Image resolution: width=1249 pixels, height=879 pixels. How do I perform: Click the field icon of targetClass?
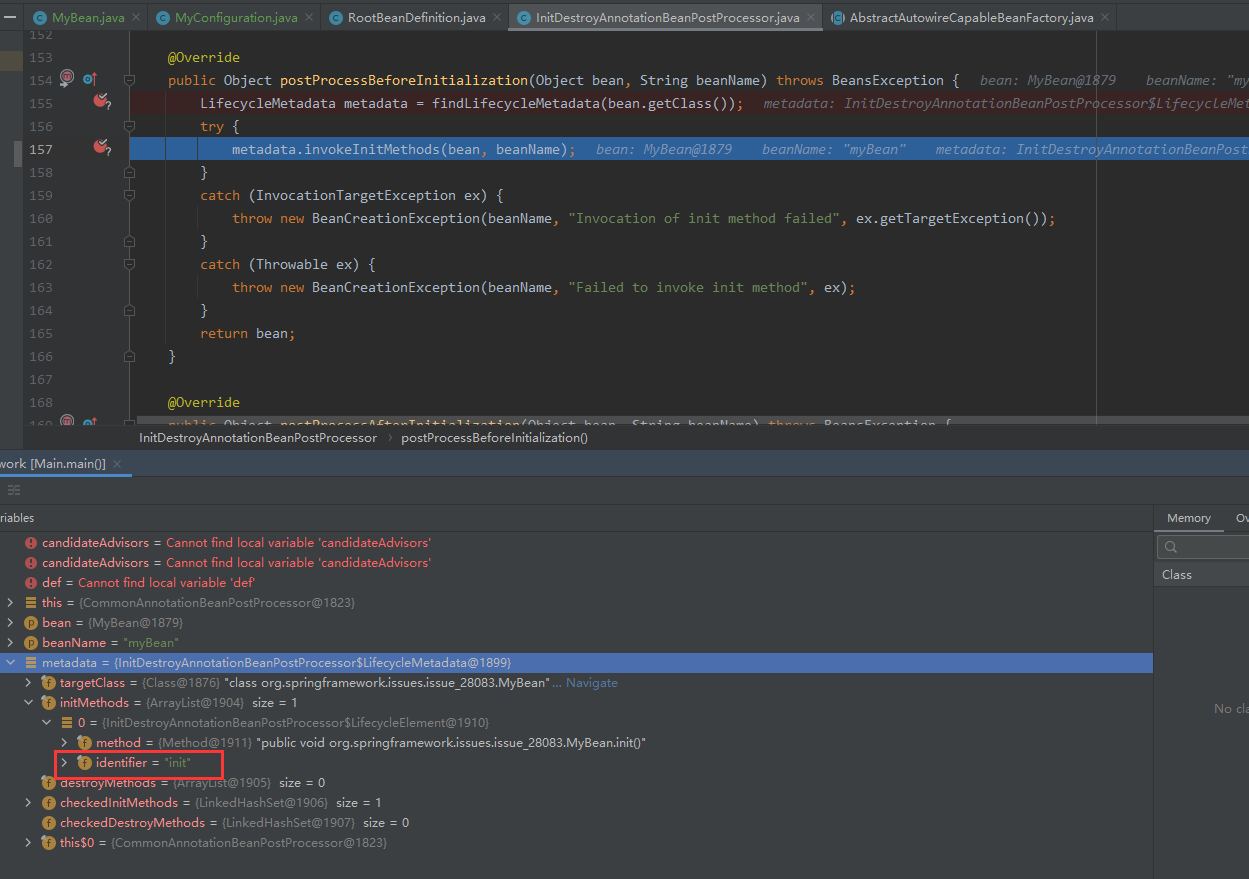click(49, 683)
